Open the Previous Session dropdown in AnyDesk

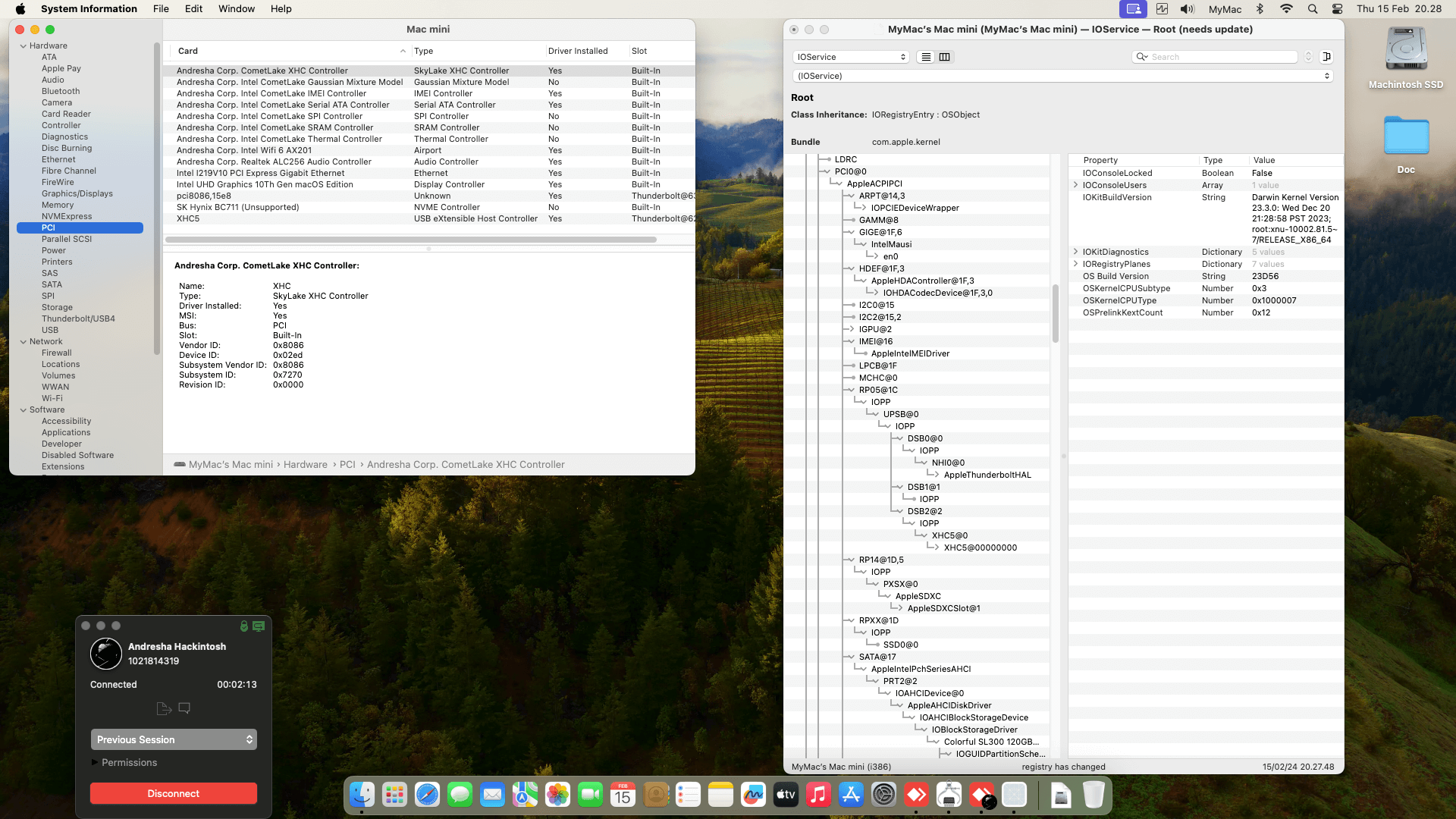[174, 739]
